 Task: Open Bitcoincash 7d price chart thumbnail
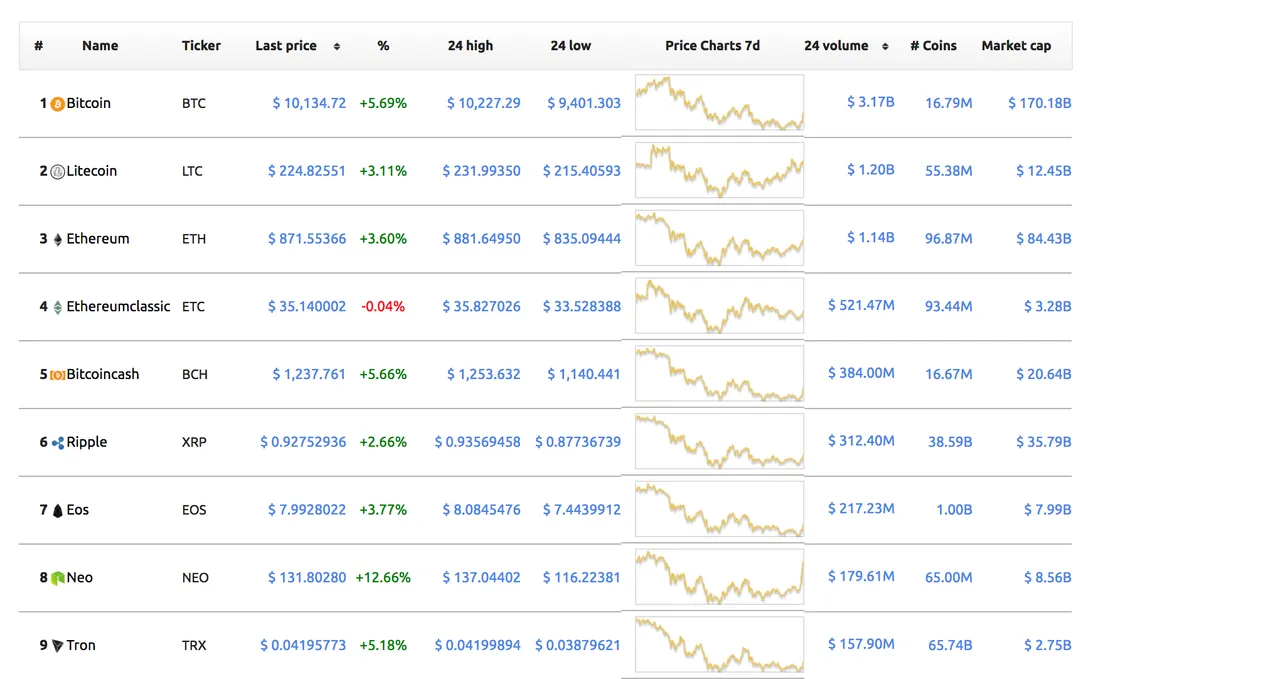click(x=719, y=373)
